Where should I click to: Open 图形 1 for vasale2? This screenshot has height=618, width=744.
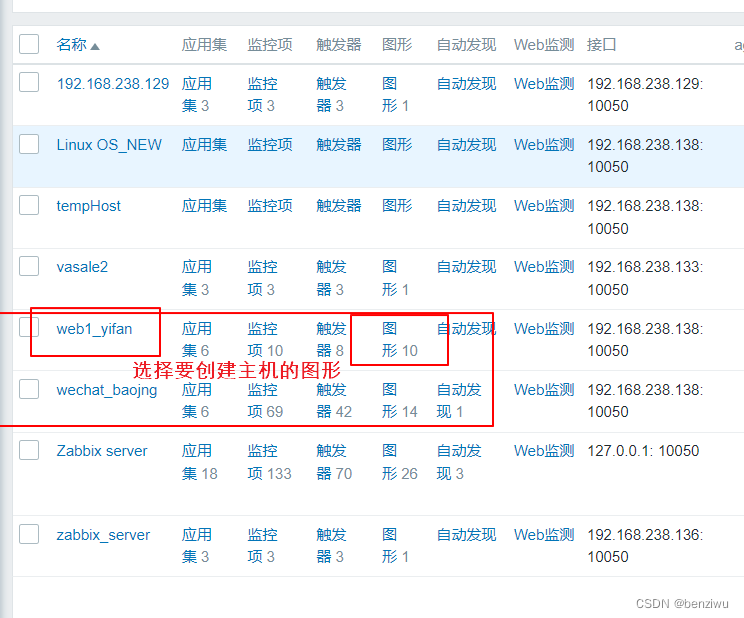point(395,278)
